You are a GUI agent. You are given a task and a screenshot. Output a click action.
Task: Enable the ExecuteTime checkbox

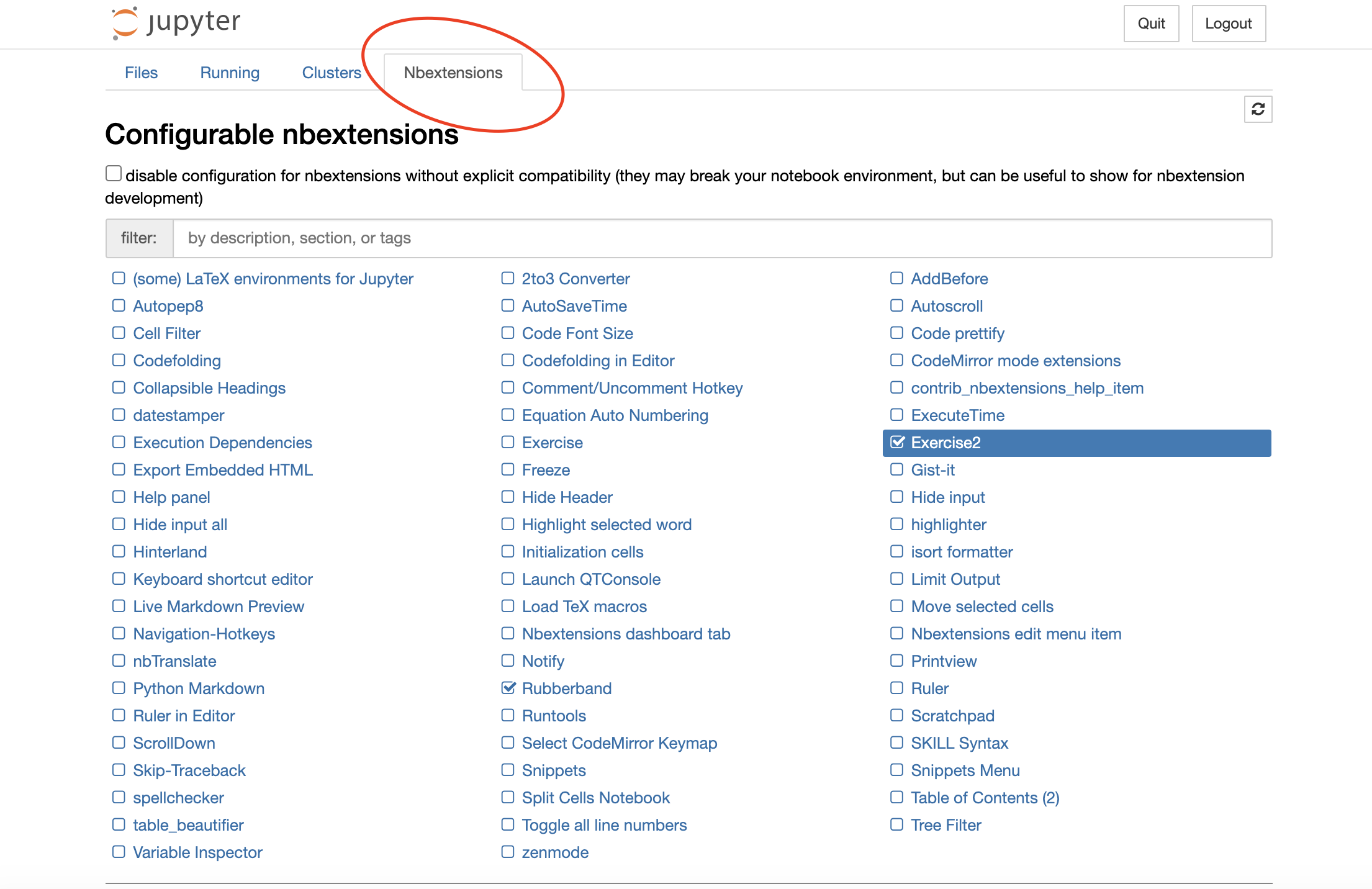point(896,415)
